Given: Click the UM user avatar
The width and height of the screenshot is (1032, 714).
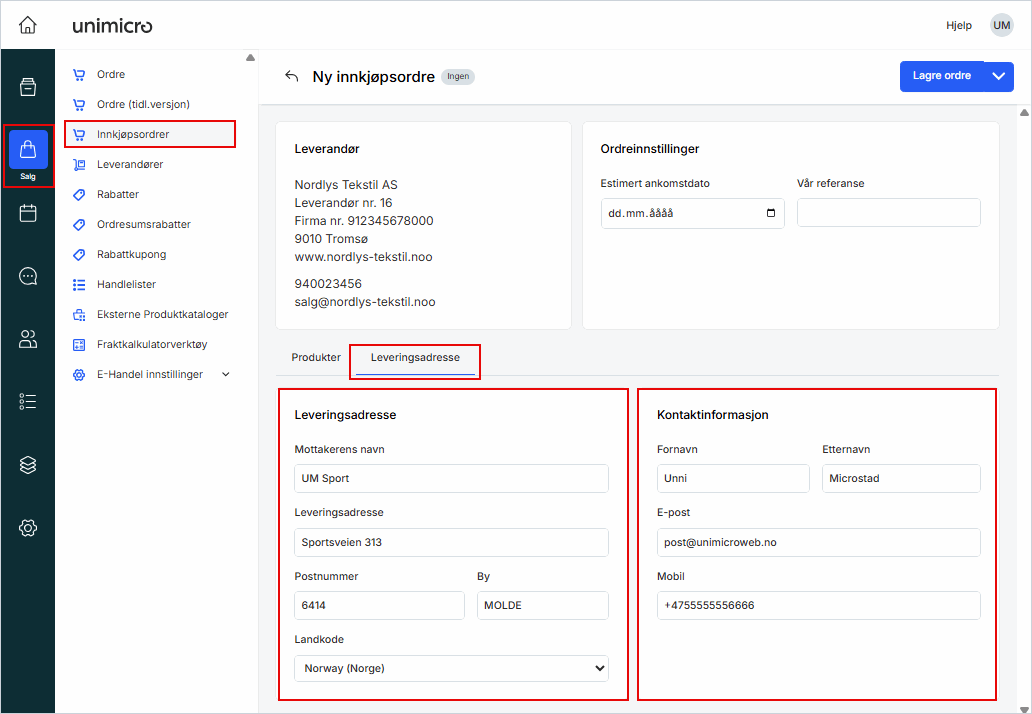Looking at the screenshot, I should (1001, 25).
